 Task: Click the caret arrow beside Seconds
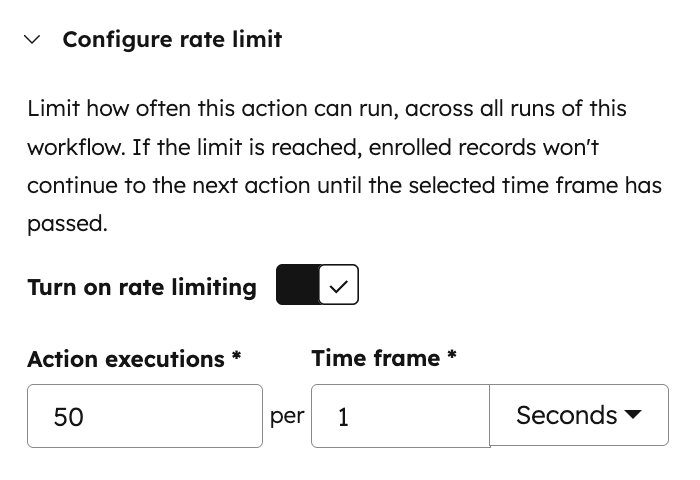click(632, 415)
